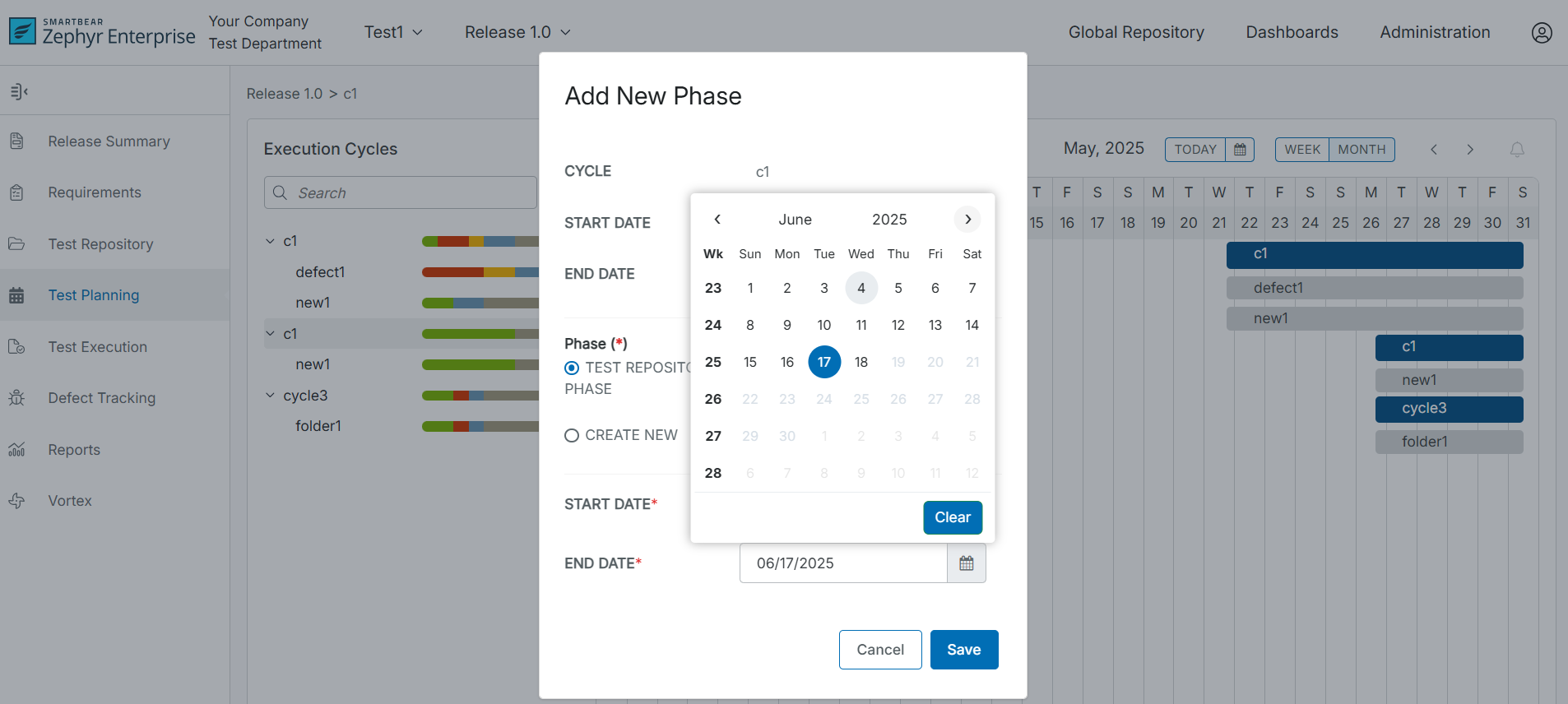Open the Test1 project dropdown
This screenshot has height=704, width=1568.
[393, 32]
